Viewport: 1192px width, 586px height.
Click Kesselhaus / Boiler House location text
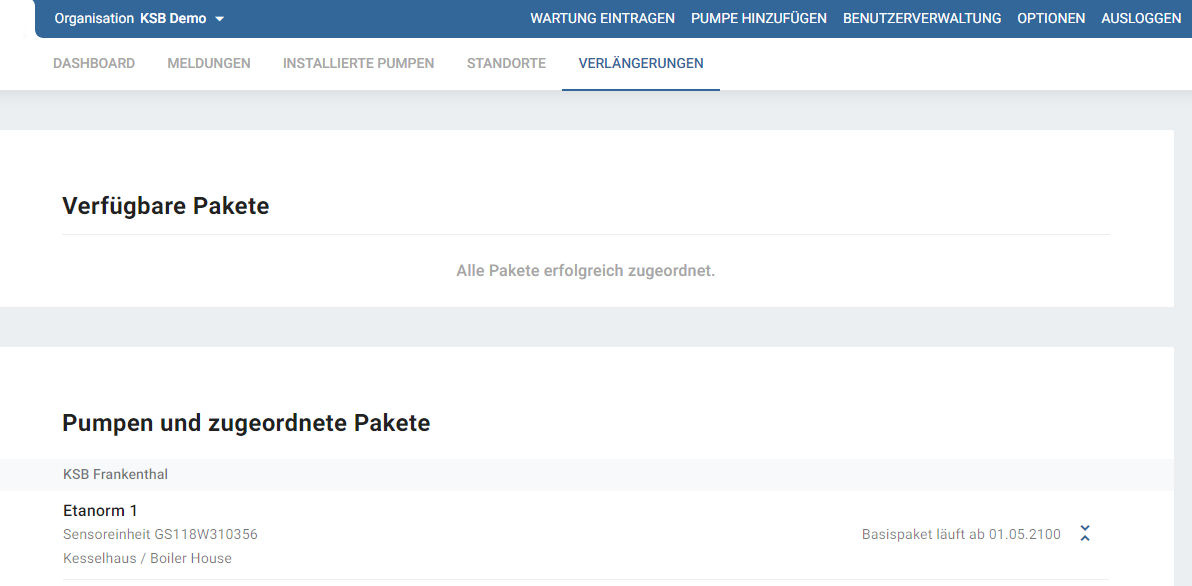147,558
